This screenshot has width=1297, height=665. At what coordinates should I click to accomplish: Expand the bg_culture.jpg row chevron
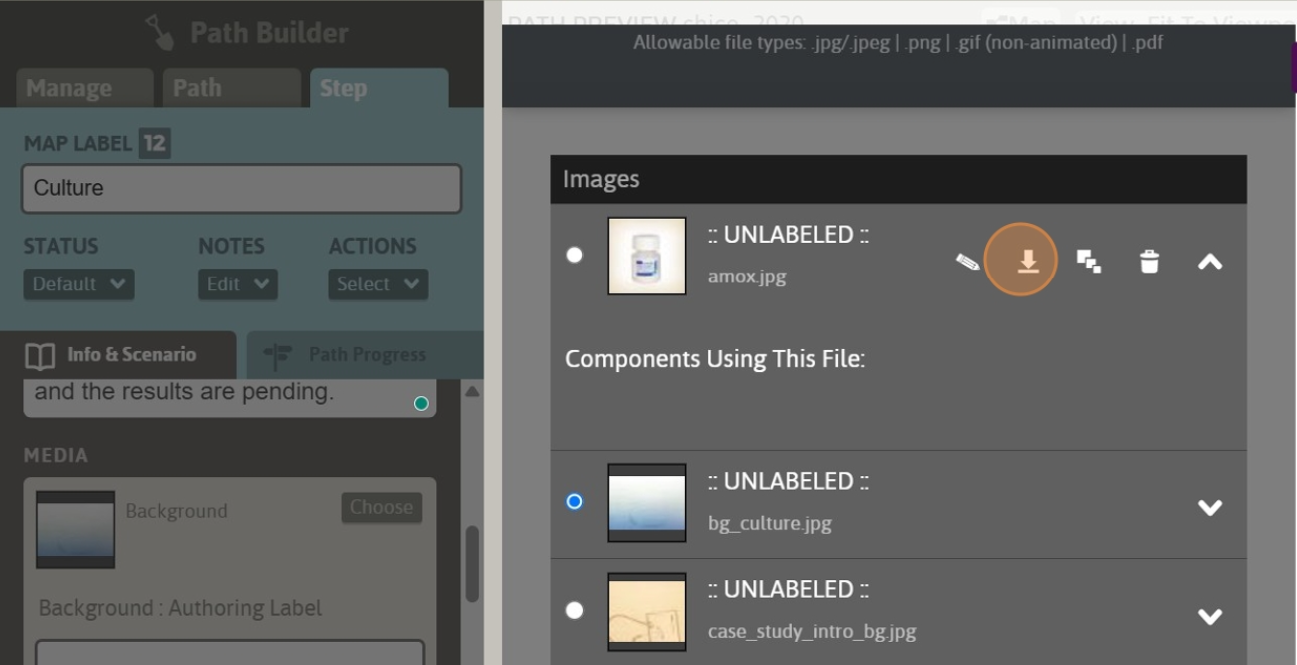point(1210,508)
